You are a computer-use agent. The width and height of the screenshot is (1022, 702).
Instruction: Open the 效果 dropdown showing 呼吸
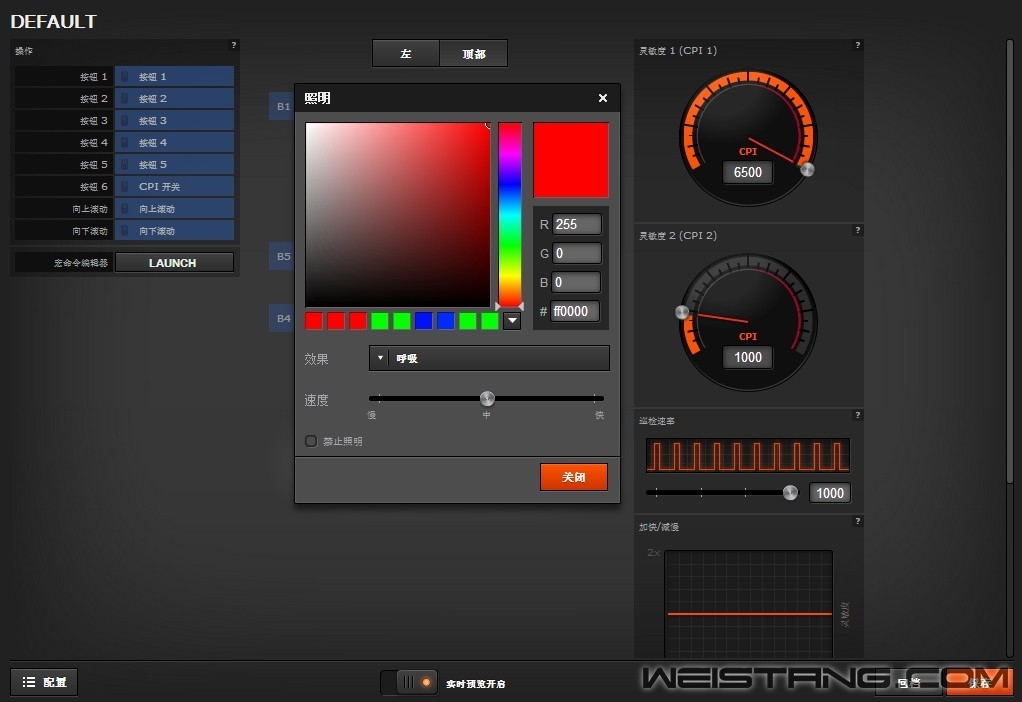coord(489,358)
